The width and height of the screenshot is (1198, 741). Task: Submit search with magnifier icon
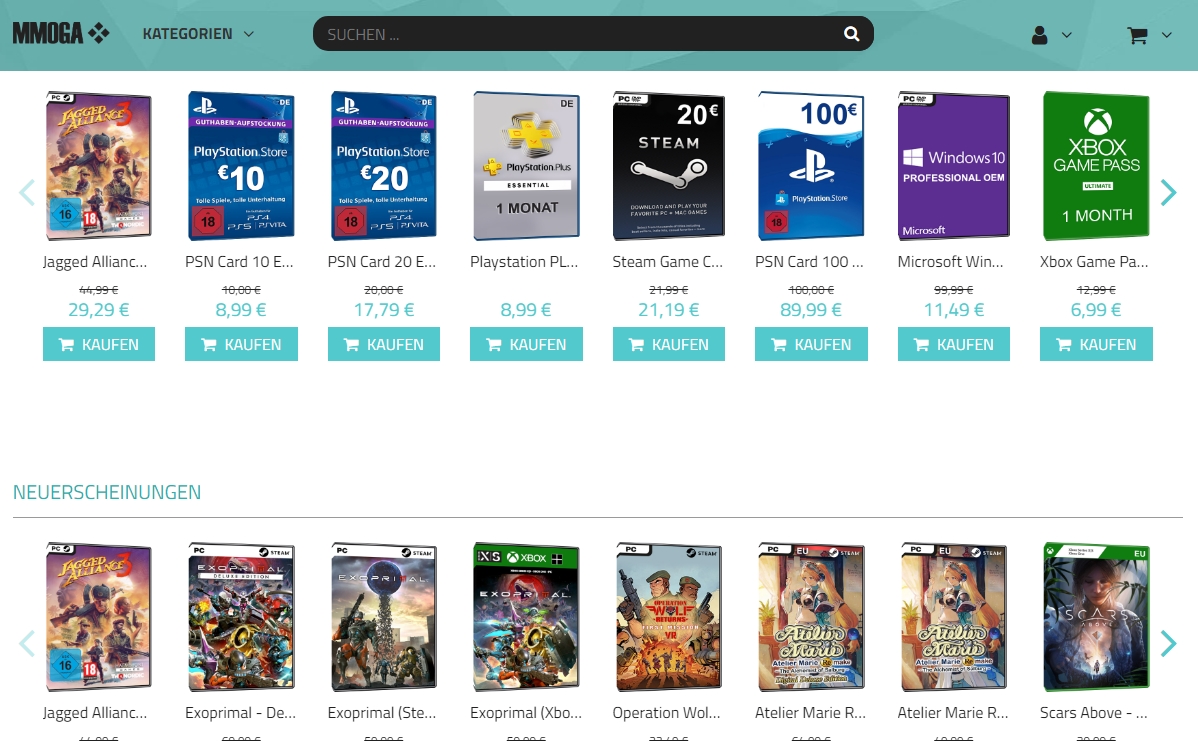(851, 34)
